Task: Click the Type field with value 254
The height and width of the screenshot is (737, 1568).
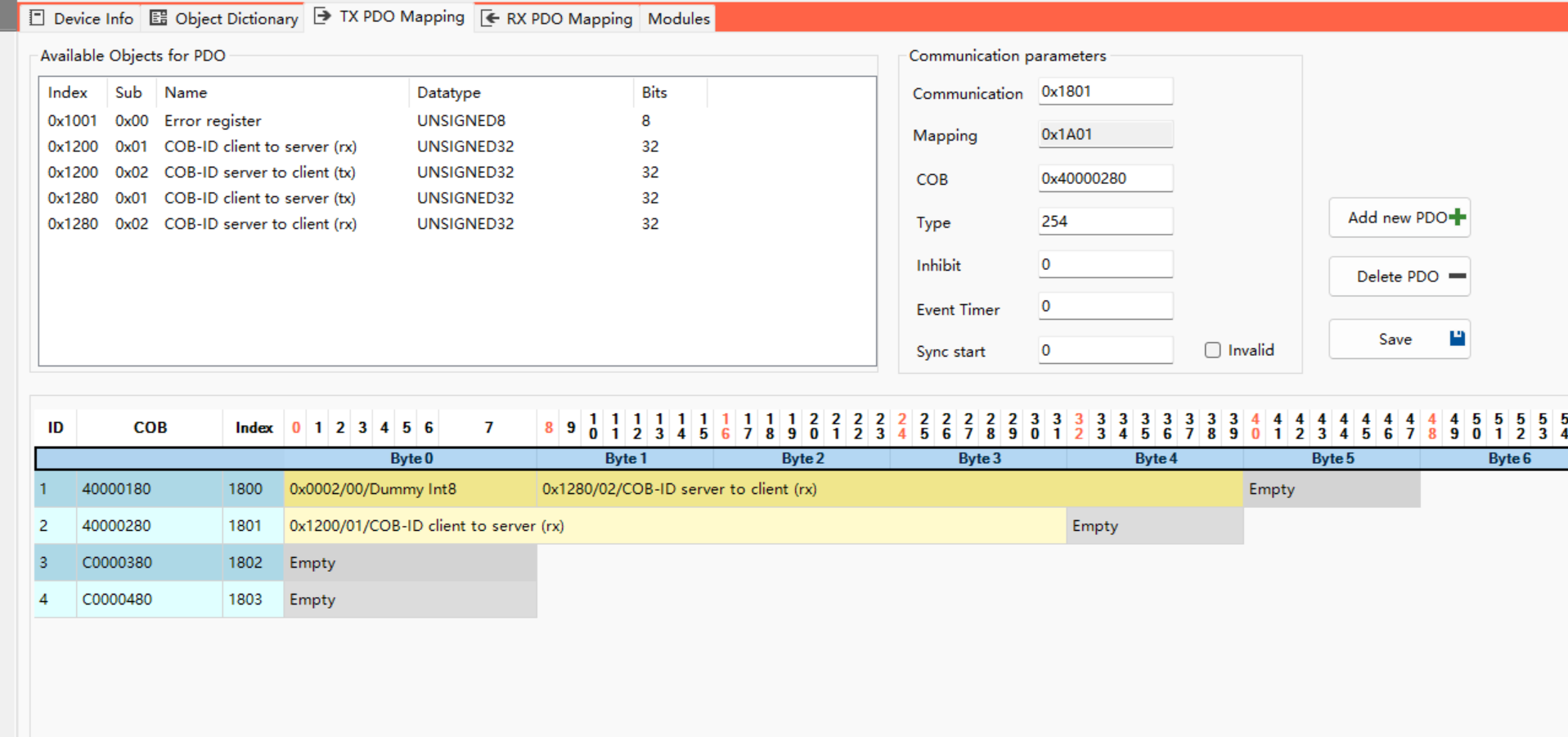Action: (1105, 221)
